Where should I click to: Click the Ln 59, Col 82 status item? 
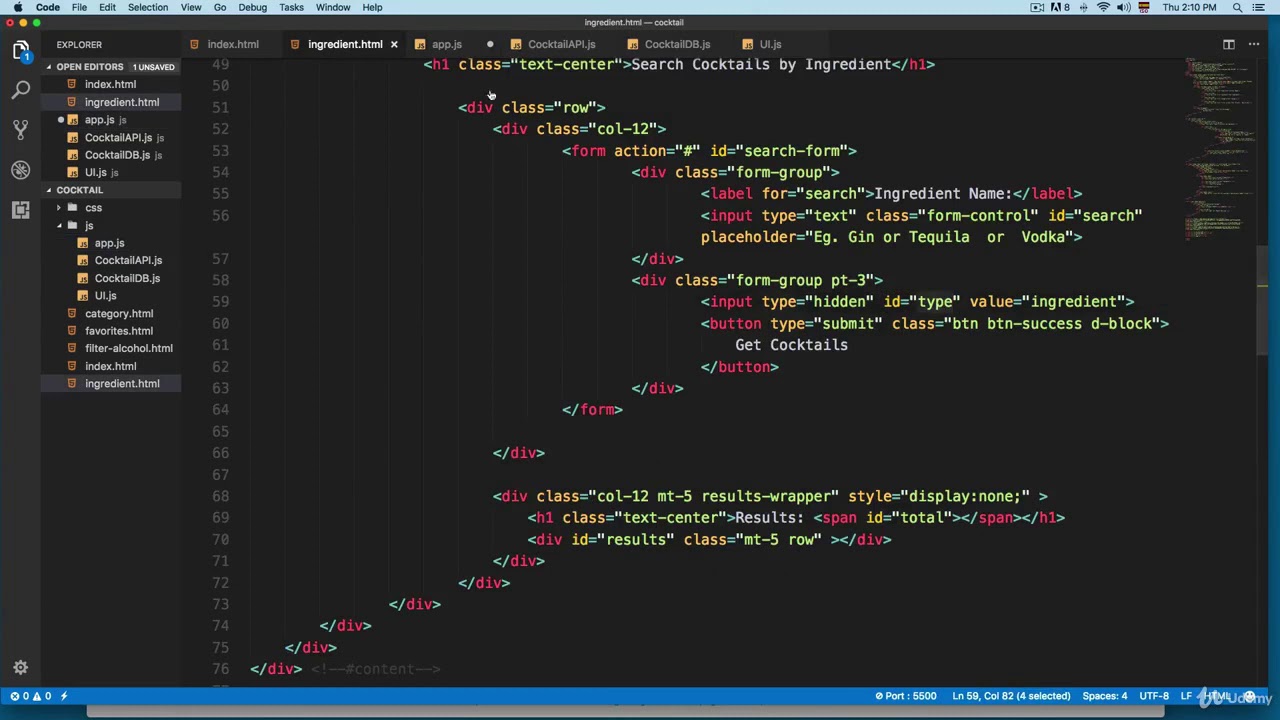[1011, 696]
